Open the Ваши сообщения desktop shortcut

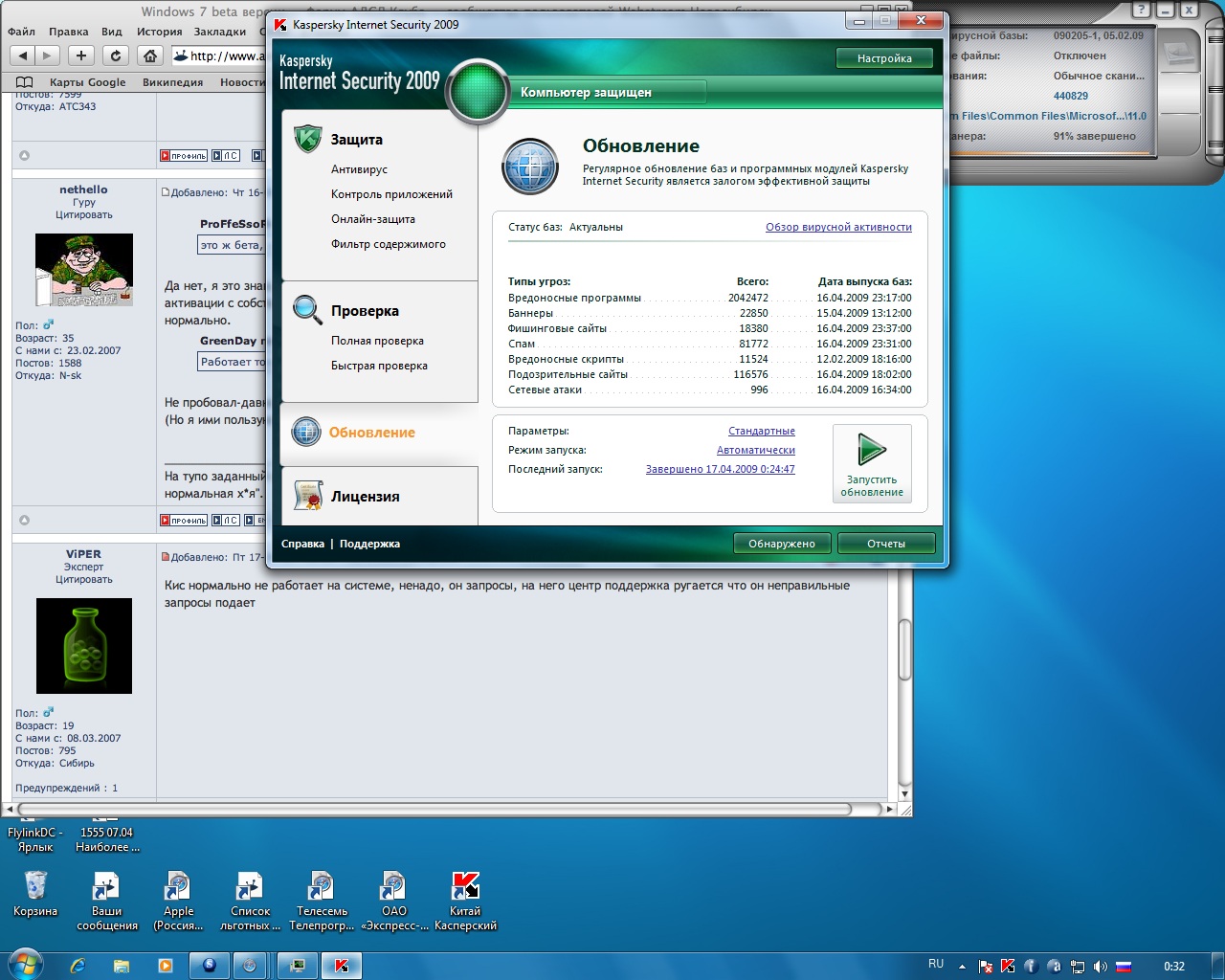tap(106, 901)
